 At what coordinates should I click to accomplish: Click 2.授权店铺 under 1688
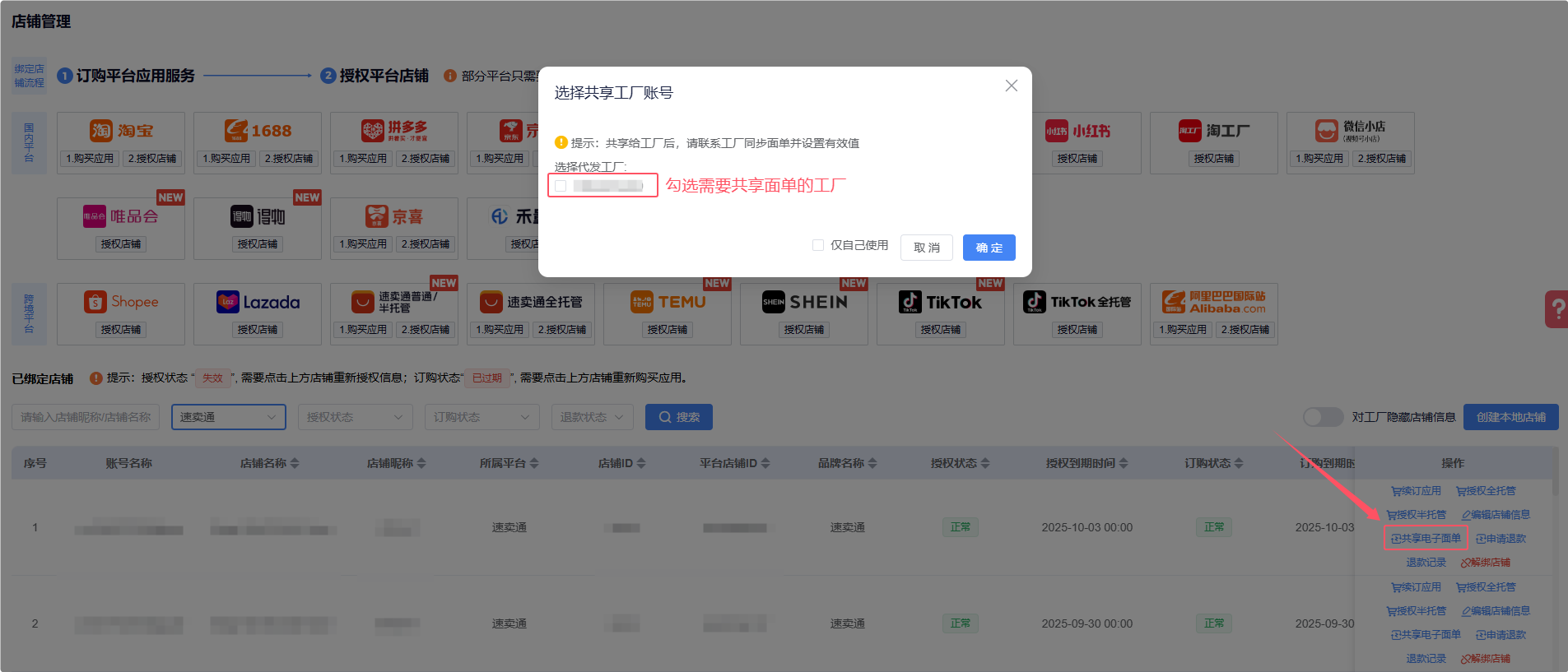pos(289,159)
